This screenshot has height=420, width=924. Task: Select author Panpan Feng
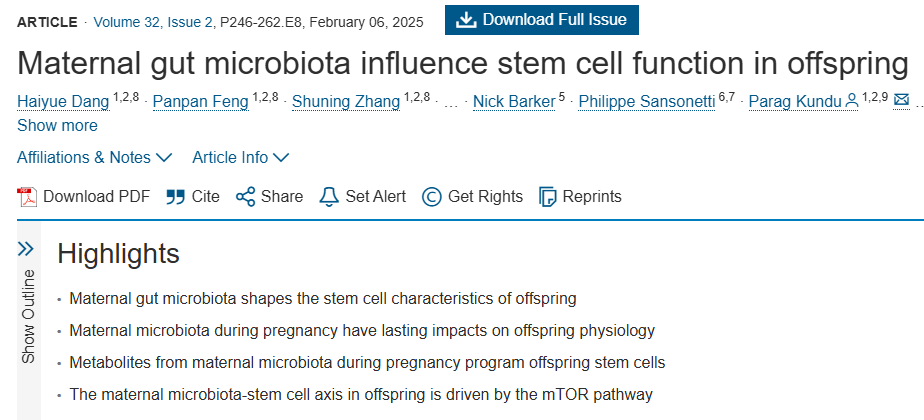(x=200, y=101)
